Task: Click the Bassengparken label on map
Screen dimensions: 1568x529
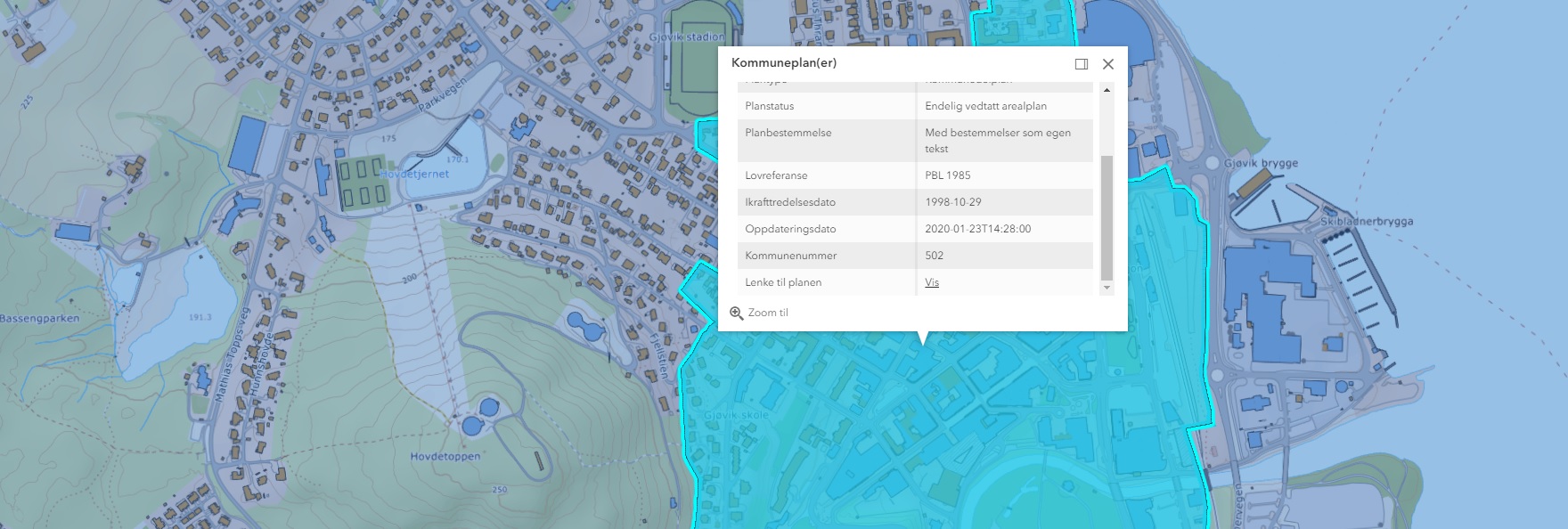Action: click(40, 319)
